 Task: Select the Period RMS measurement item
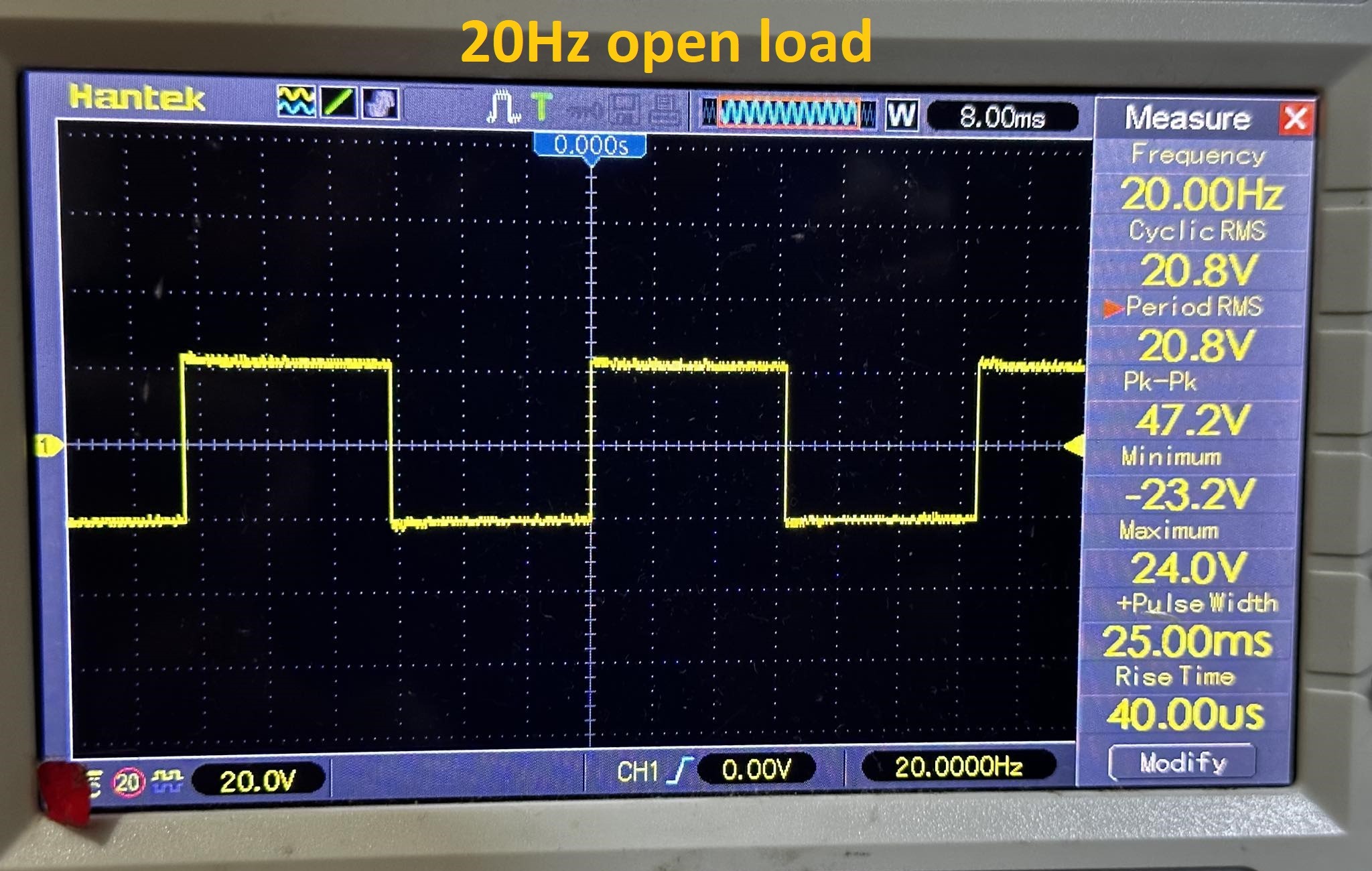(1194, 307)
